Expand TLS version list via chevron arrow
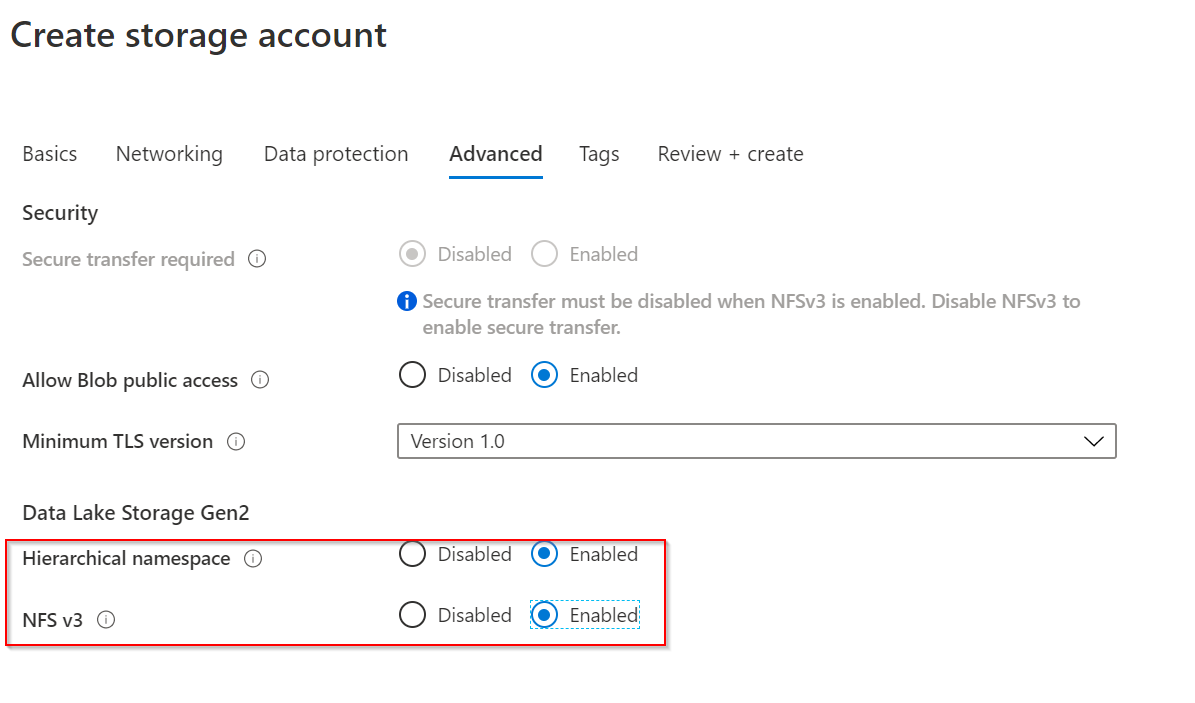Viewport: 1195px width, 703px height. (x=1094, y=441)
